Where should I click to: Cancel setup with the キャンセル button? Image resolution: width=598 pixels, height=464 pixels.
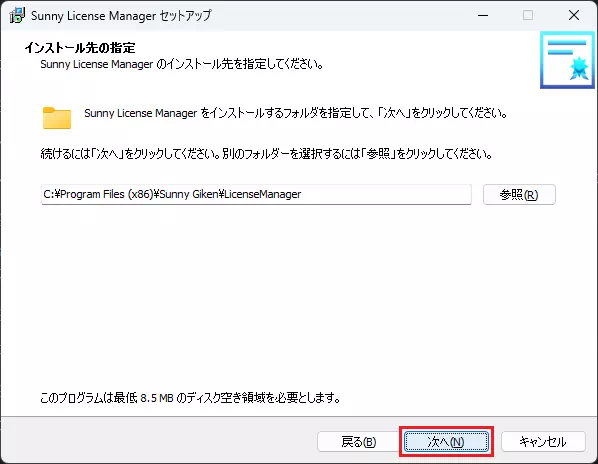(543, 442)
